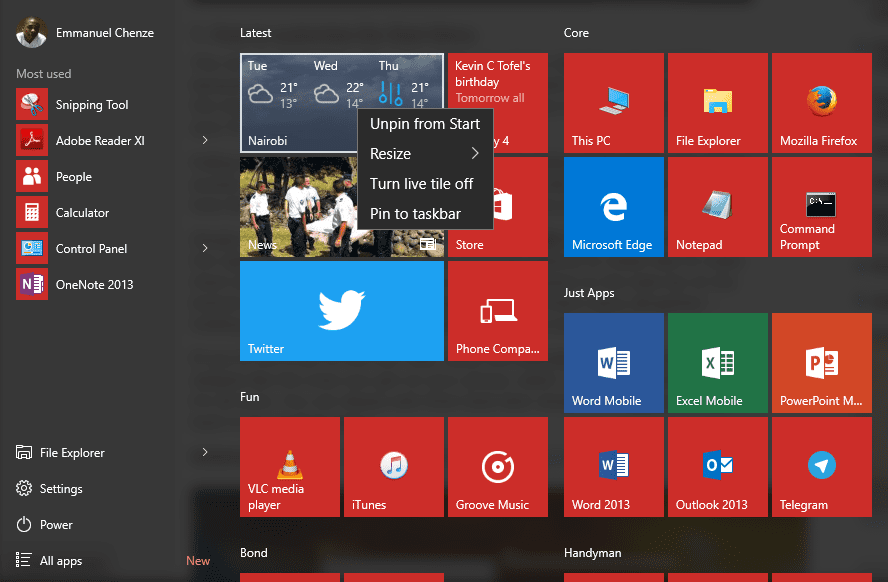Click the Just Apps group heading

click(589, 293)
